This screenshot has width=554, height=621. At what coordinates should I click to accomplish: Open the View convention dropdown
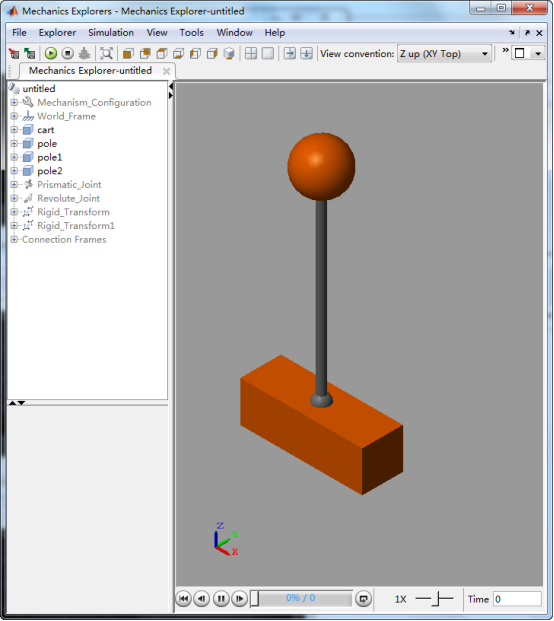(x=444, y=53)
